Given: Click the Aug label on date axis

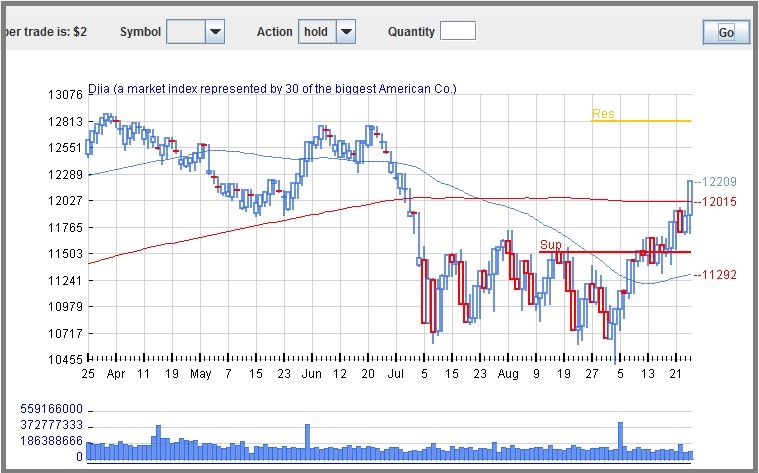Looking at the screenshot, I should [510, 374].
